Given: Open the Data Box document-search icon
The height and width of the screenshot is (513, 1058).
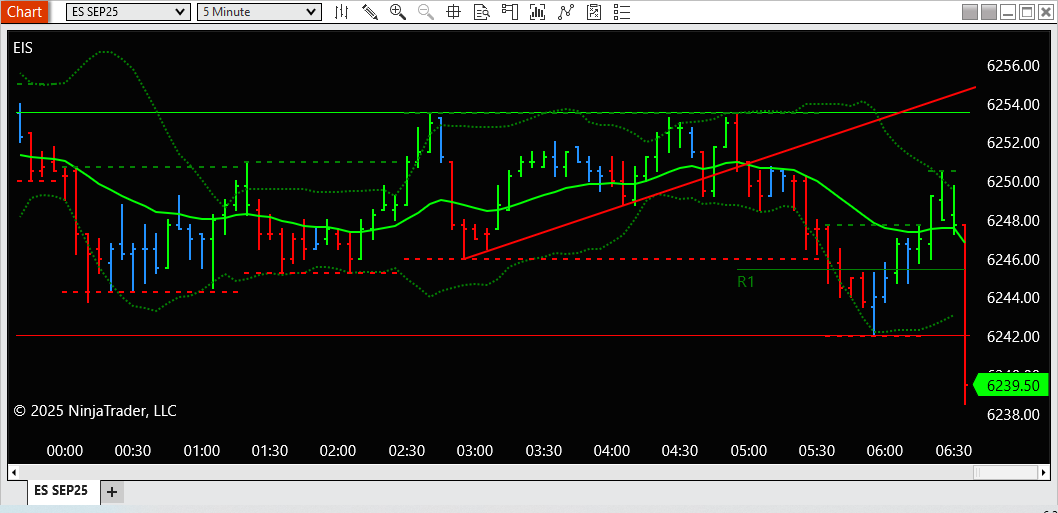Looking at the screenshot, I should 481,11.
